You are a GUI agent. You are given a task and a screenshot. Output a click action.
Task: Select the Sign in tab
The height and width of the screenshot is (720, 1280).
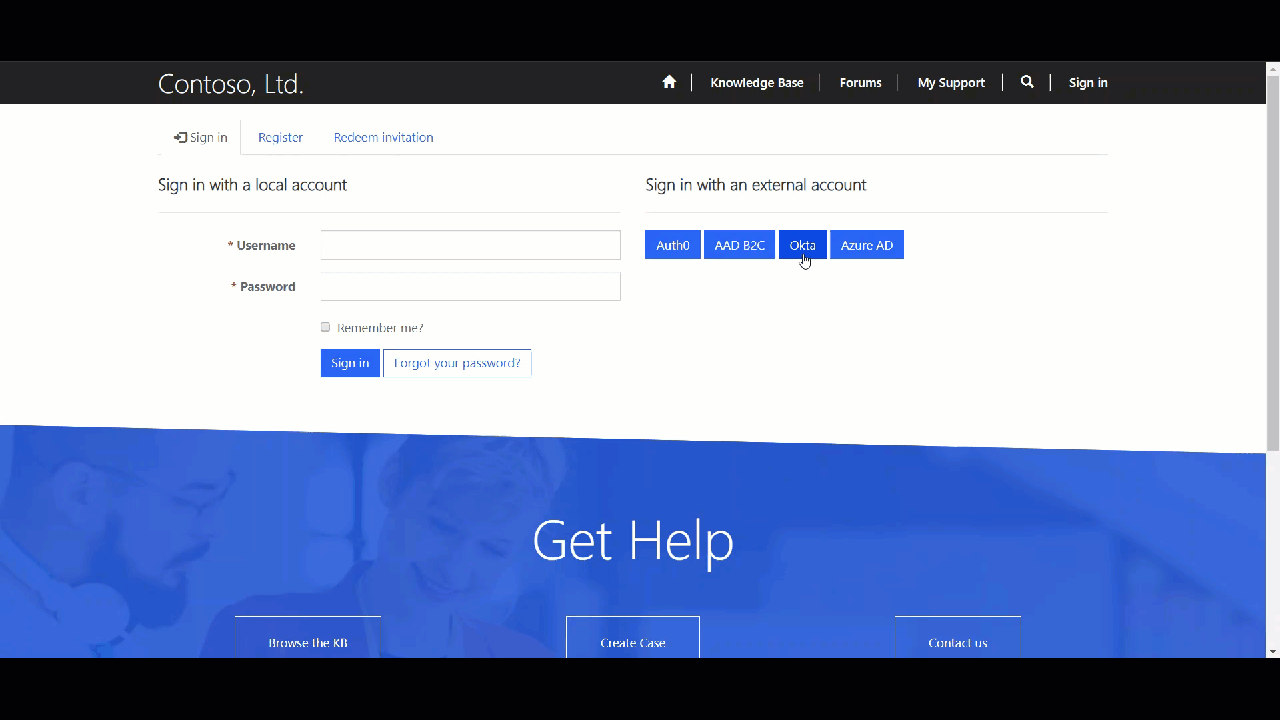tap(201, 138)
